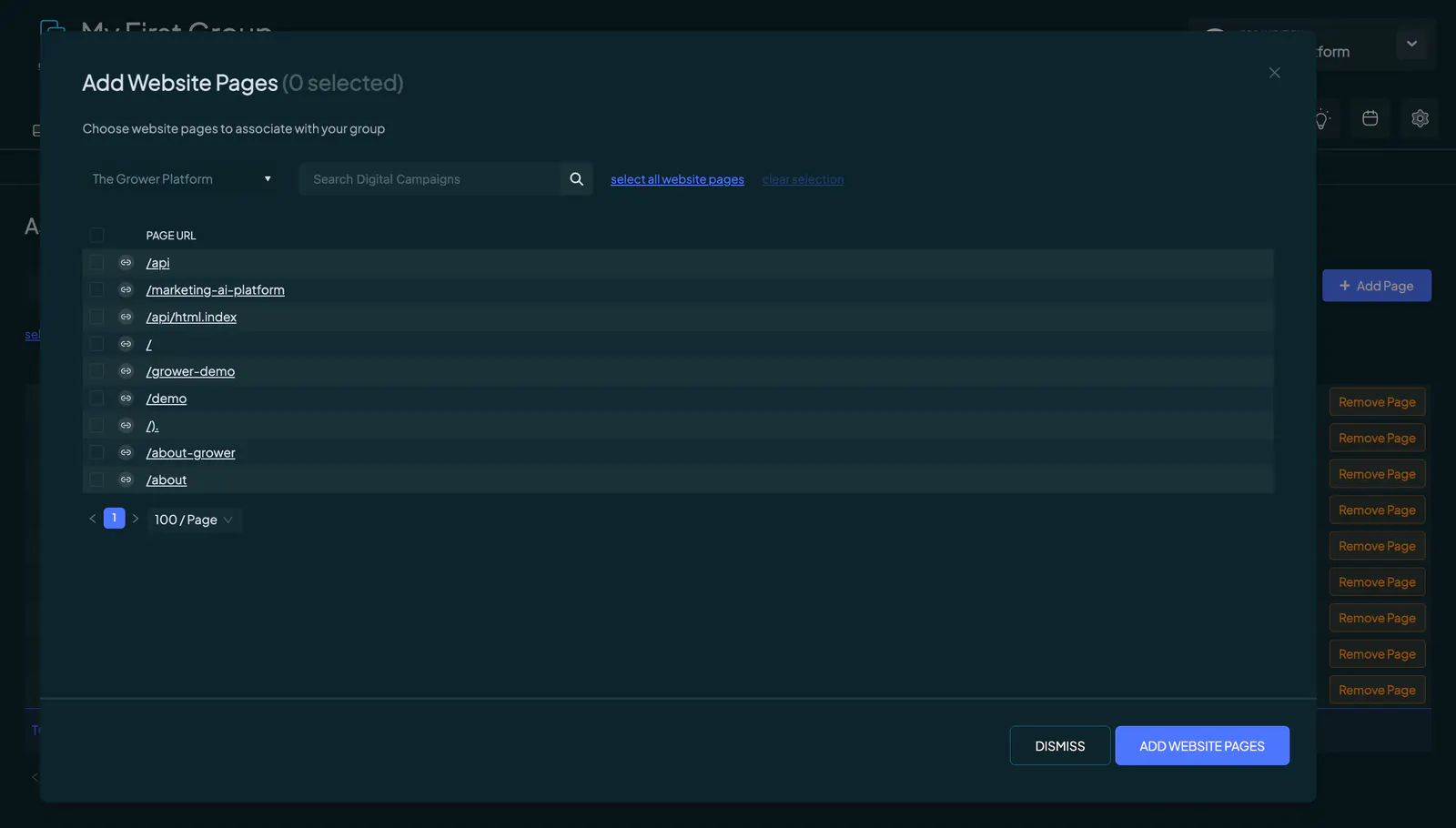Go to previous page arrow
1456x828 pixels.
92,519
